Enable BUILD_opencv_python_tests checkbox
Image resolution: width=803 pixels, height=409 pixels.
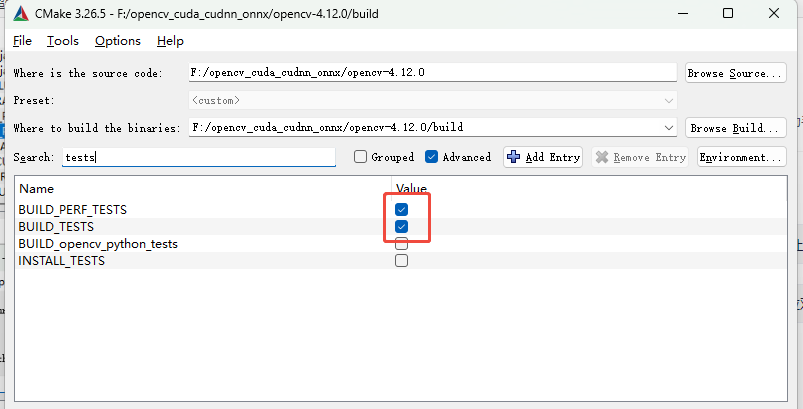coord(401,244)
